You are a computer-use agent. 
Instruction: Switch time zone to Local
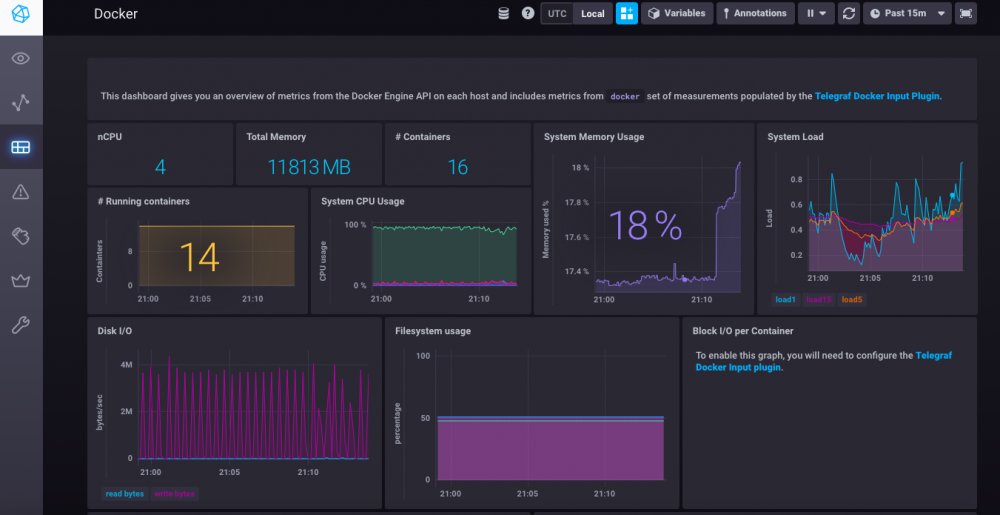(x=593, y=14)
